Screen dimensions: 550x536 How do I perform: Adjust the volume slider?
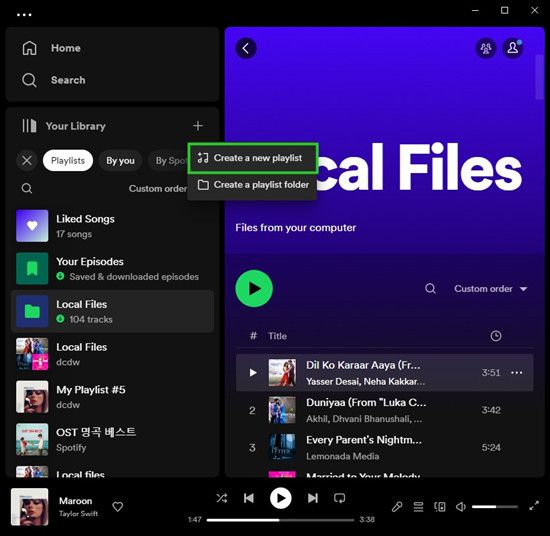[x=495, y=507]
